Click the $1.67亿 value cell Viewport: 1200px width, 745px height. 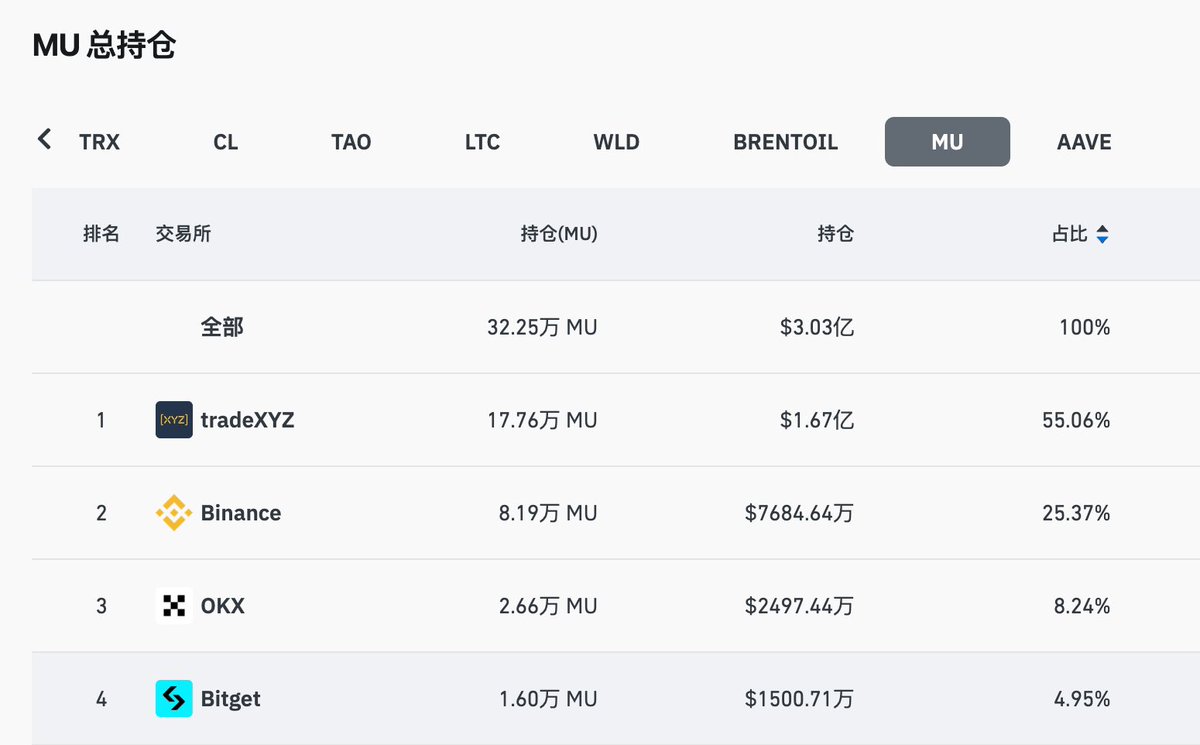click(817, 420)
